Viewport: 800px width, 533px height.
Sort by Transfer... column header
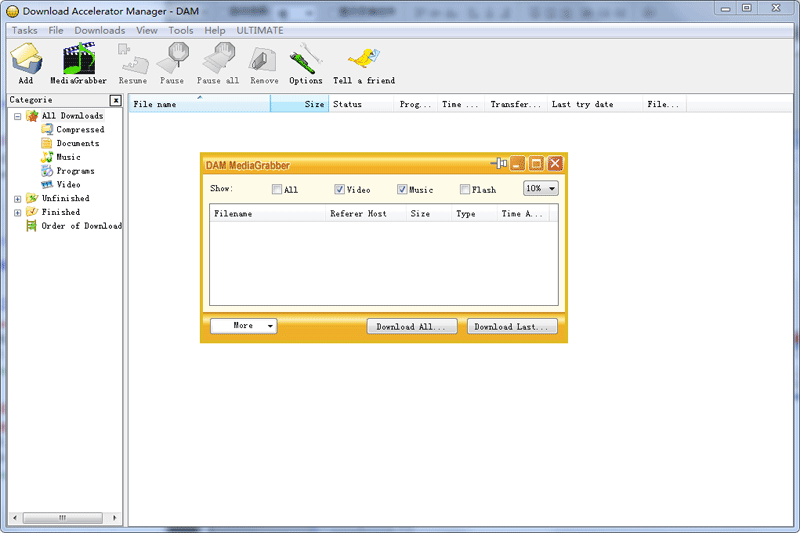(x=516, y=104)
